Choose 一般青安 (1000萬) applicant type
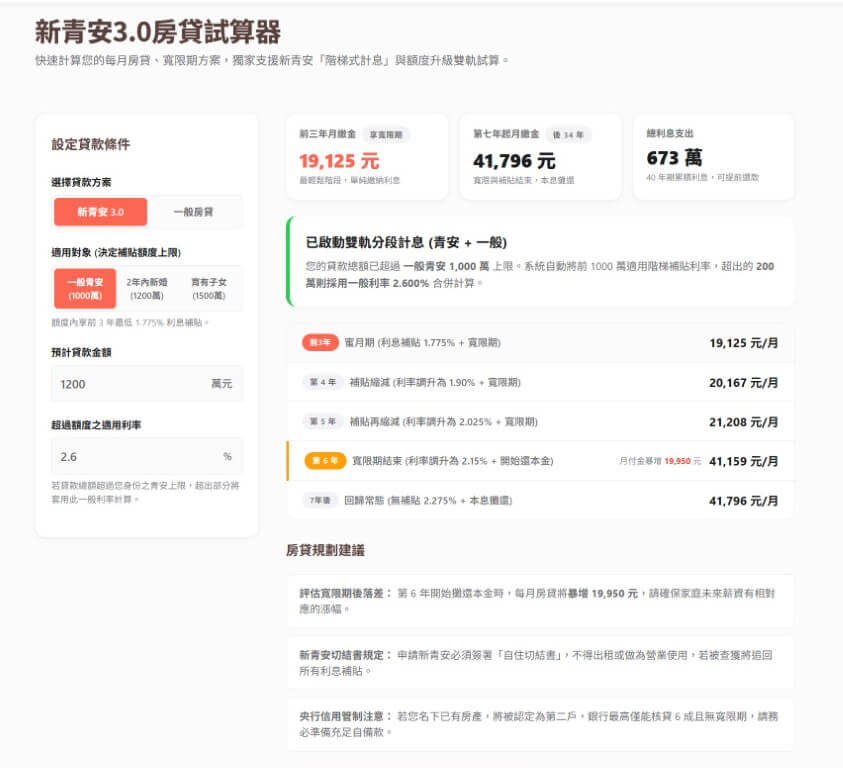Viewport: 843px width, 768px height. coord(85,289)
